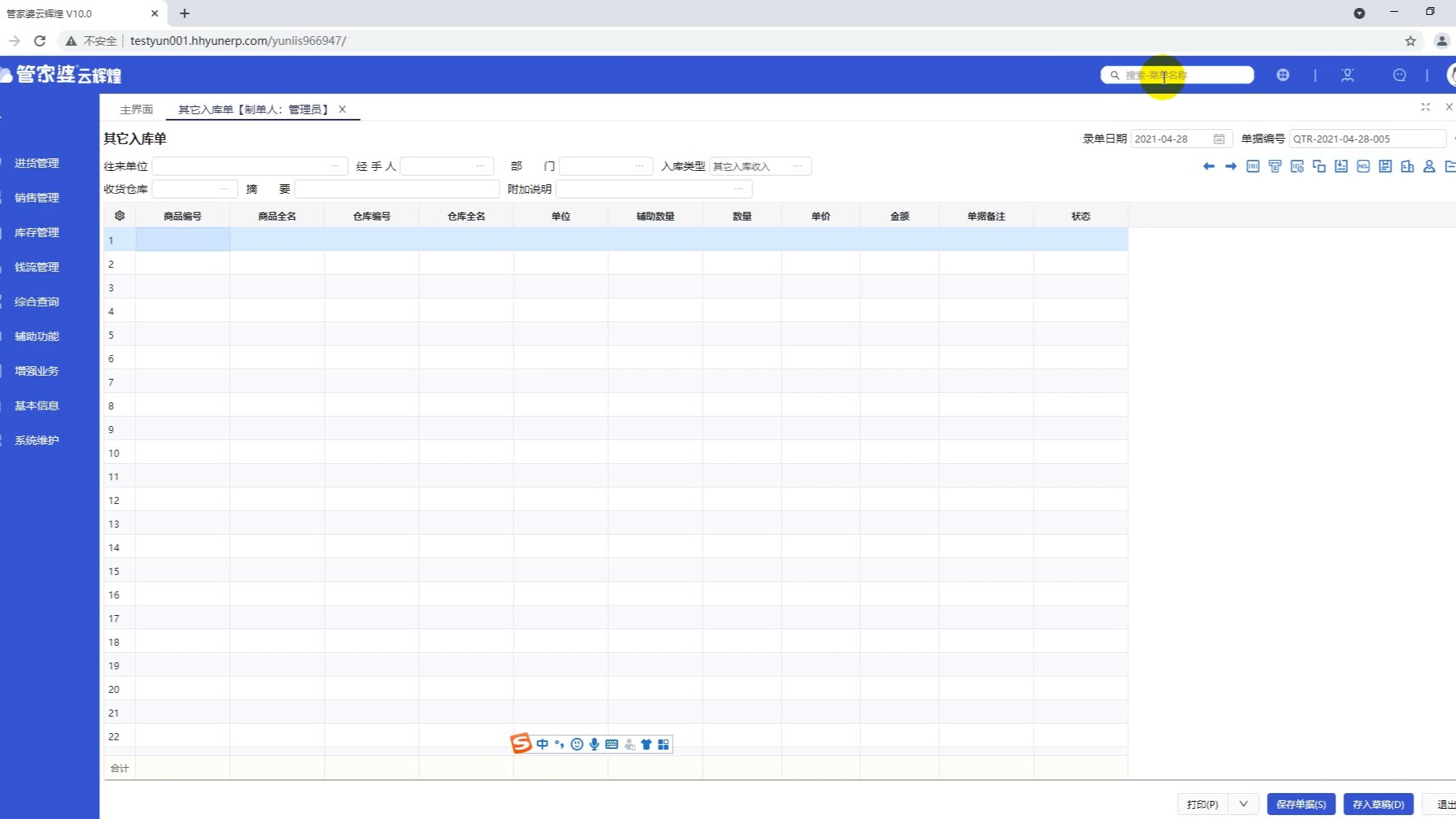Image resolution: width=1456 pixels, height=819 pixels.
Task: Click the 单据编号 input field
Action: pos(1367,139)
